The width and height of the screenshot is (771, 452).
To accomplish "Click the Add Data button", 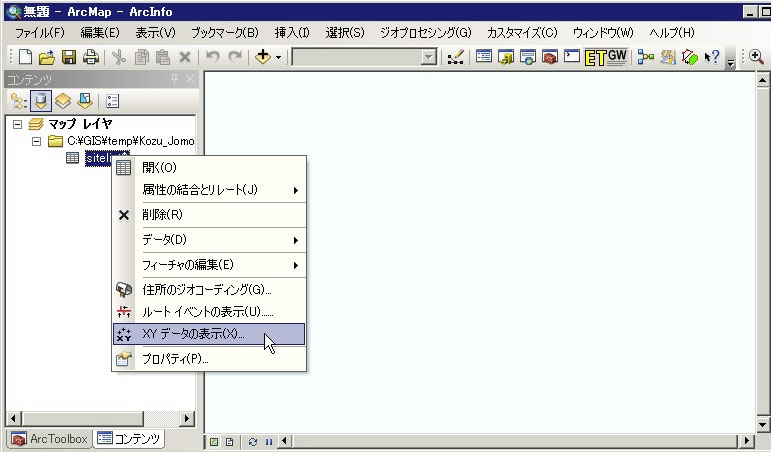I will tap(263, 57).
